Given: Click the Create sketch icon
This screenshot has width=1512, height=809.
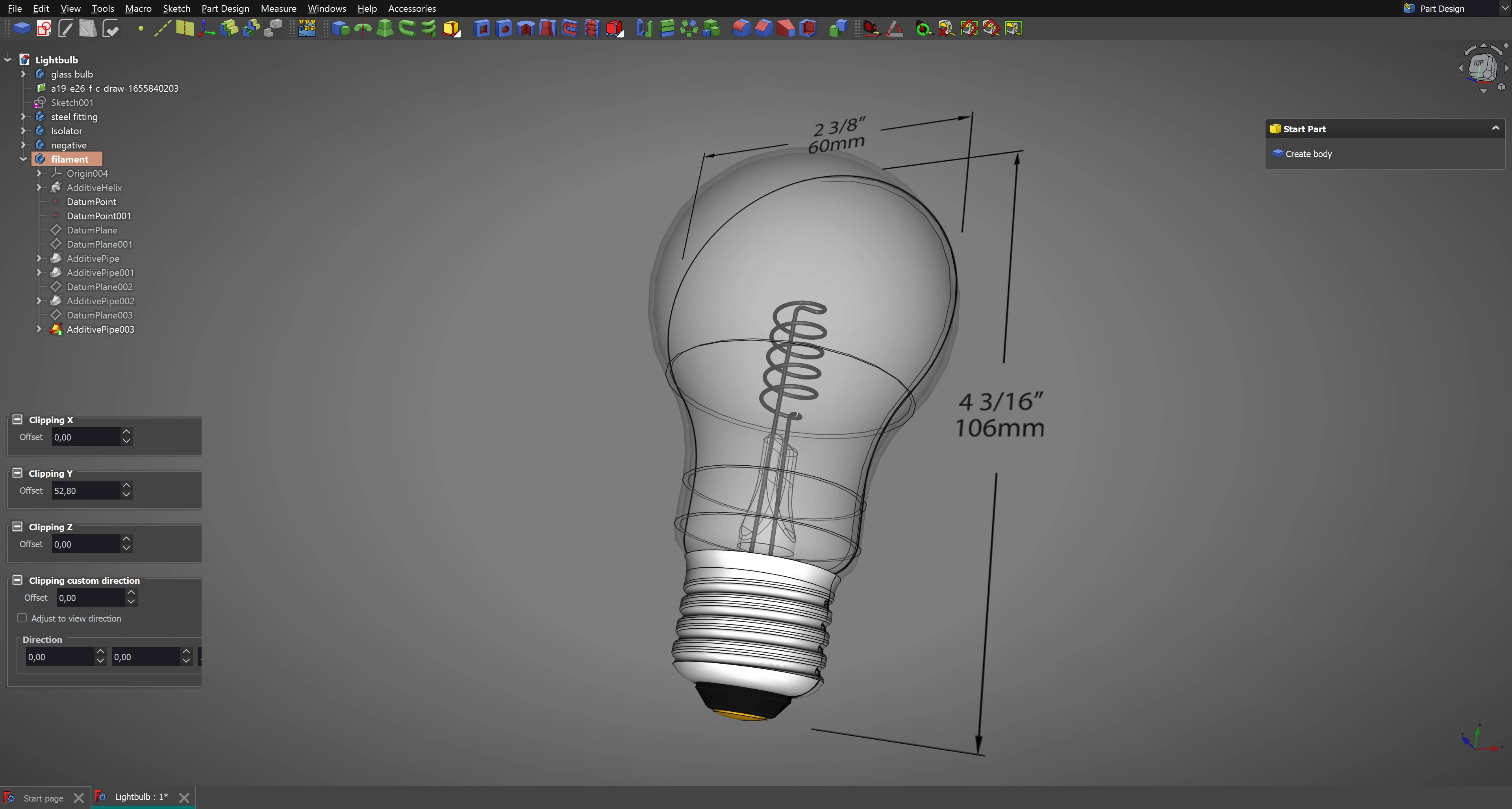Looking at the screenshot, I should click(x=44, y=28).
